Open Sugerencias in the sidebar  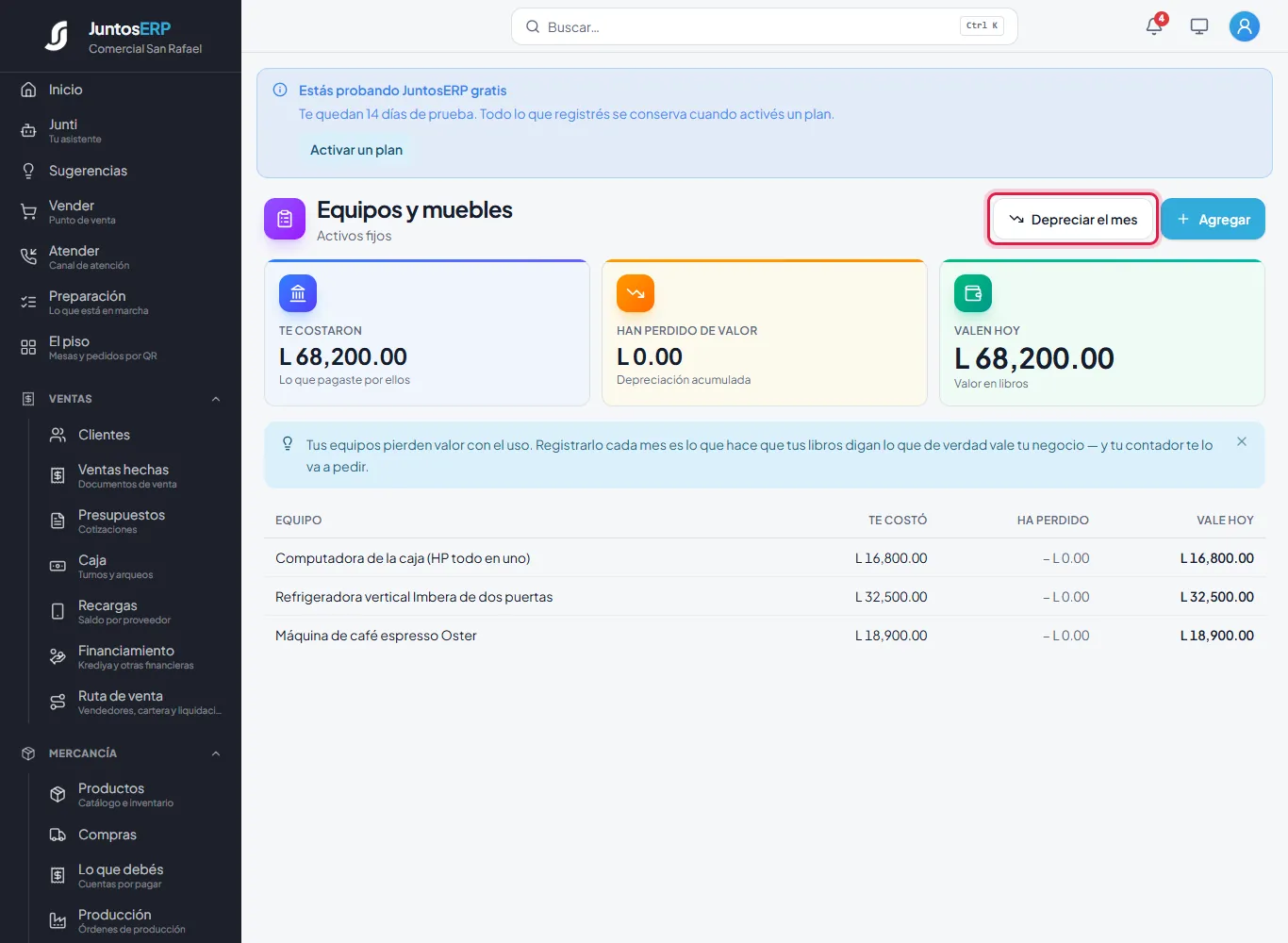pyautogui.click(x=121, y=171)
